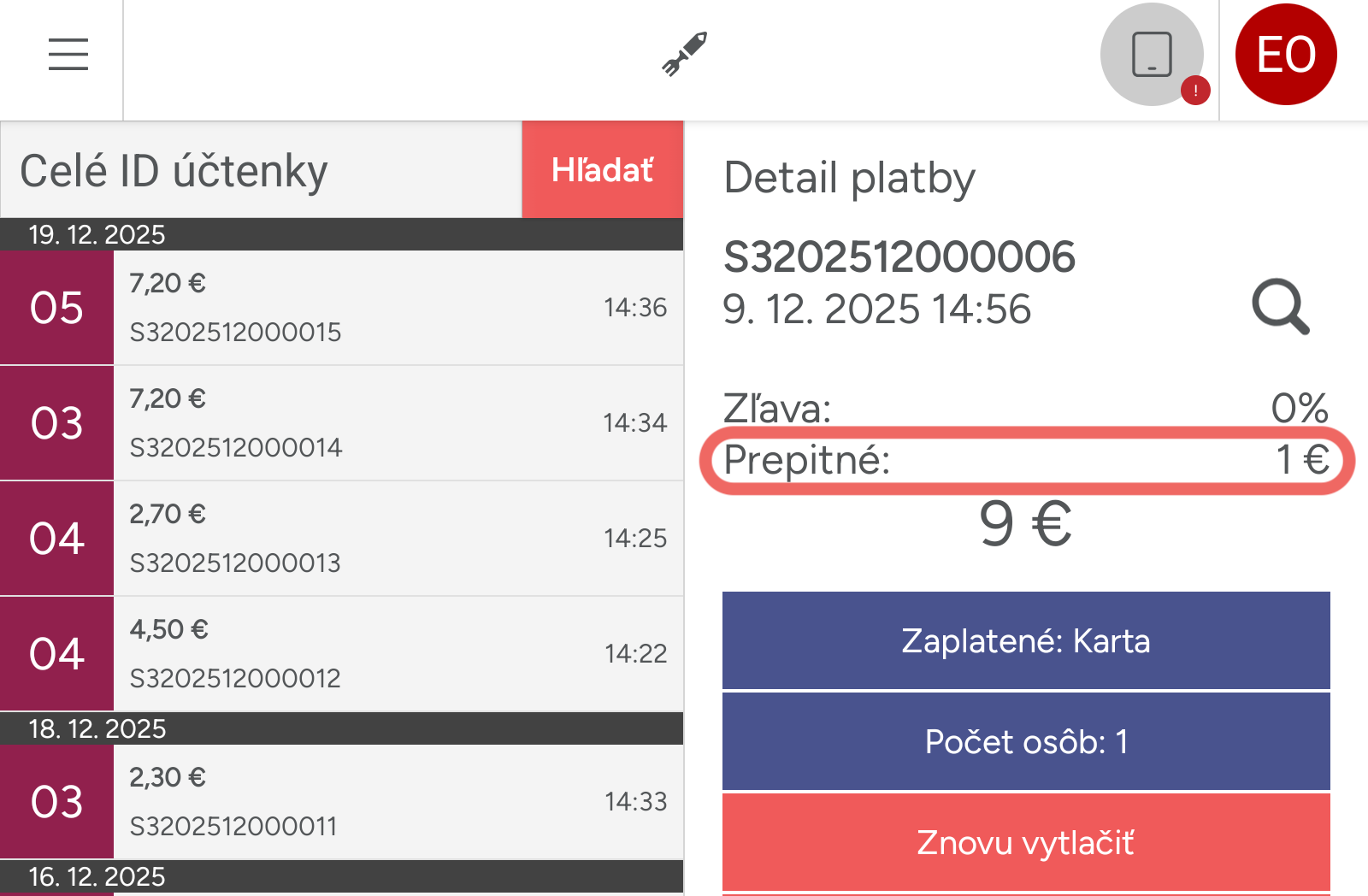Click the 9 € total amount
Screen dimensions: 1368x896
pyautogui.click(x=1025, y=524)
